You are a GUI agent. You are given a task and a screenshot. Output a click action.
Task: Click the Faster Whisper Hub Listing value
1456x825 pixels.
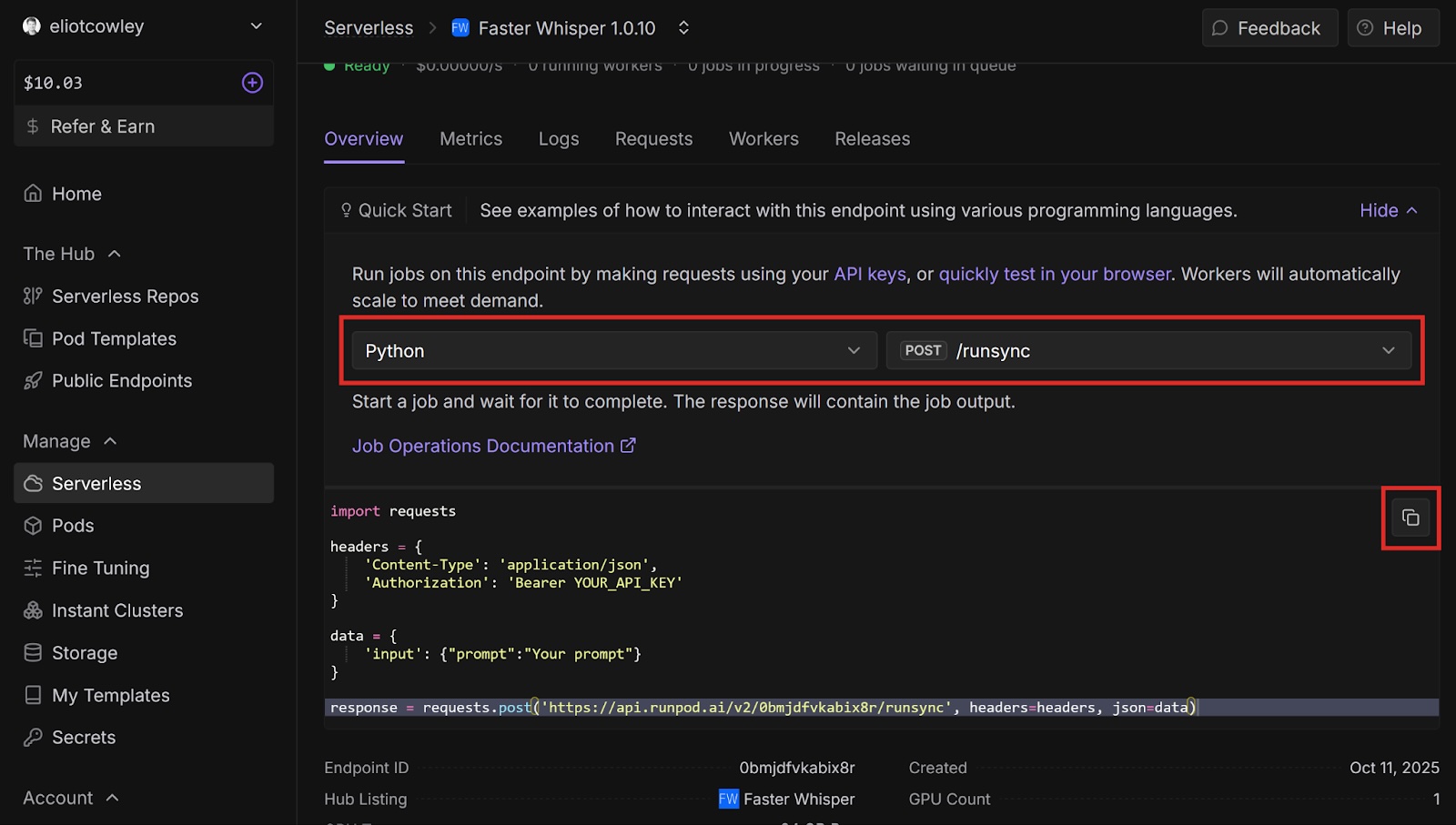pos(799,799)
